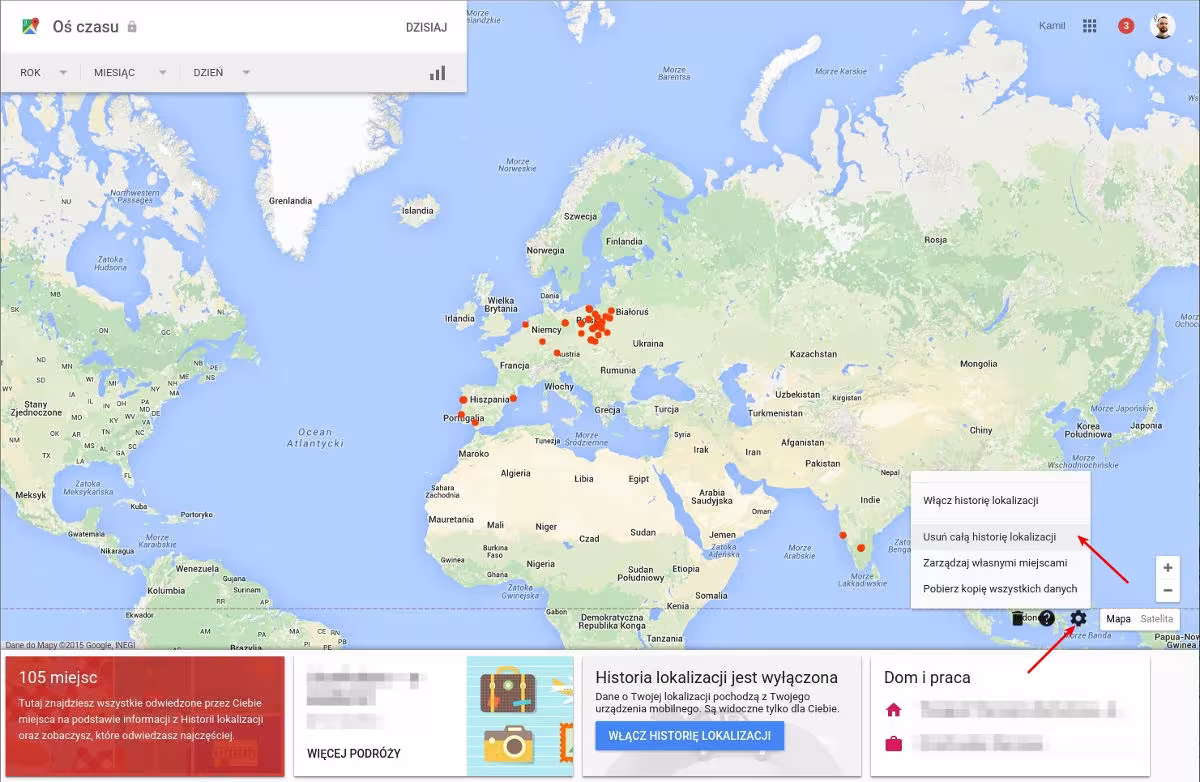Open the settings gear icon
The height and width of the screenshot is (782, 1200).
coord(1077,618)
